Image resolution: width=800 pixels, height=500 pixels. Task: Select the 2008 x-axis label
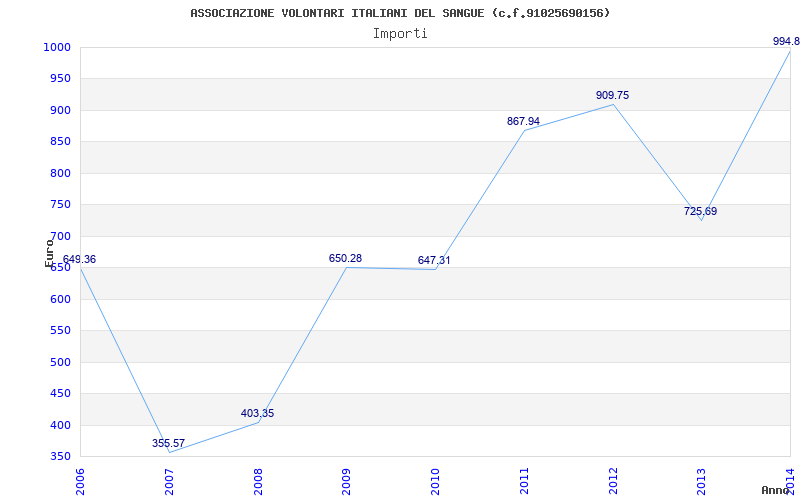pyautogui.click(x=258, y=481)
